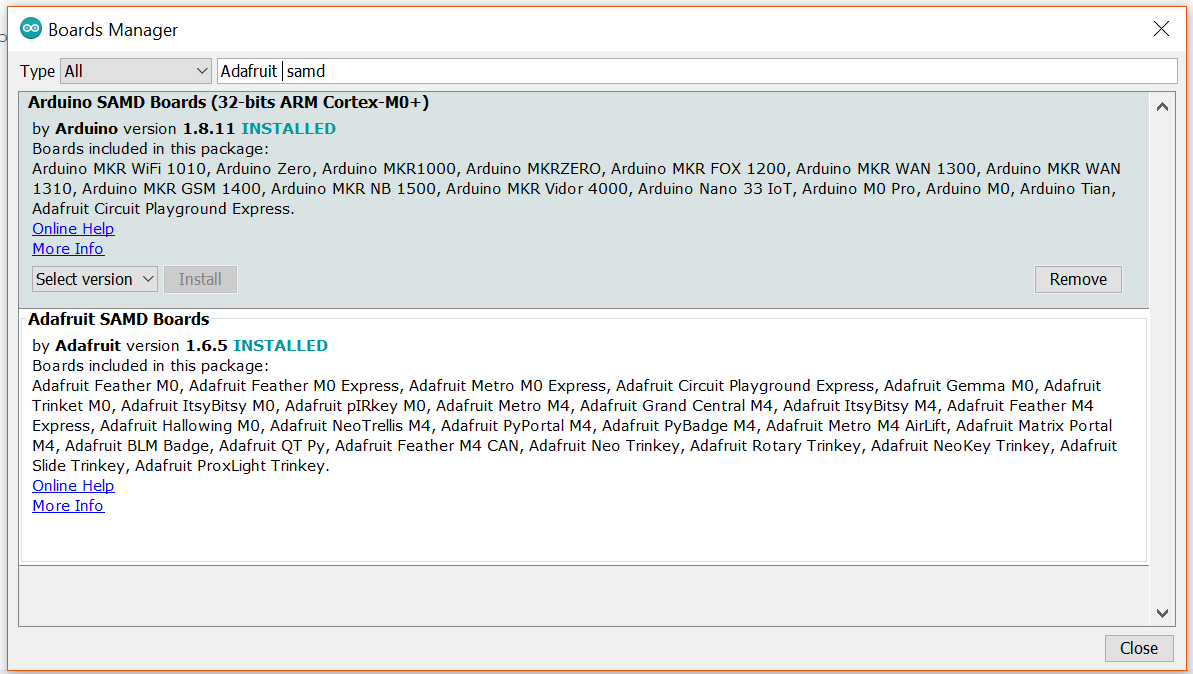
Task: Click the scrollbar up arrow
Action: (1162, 107)
